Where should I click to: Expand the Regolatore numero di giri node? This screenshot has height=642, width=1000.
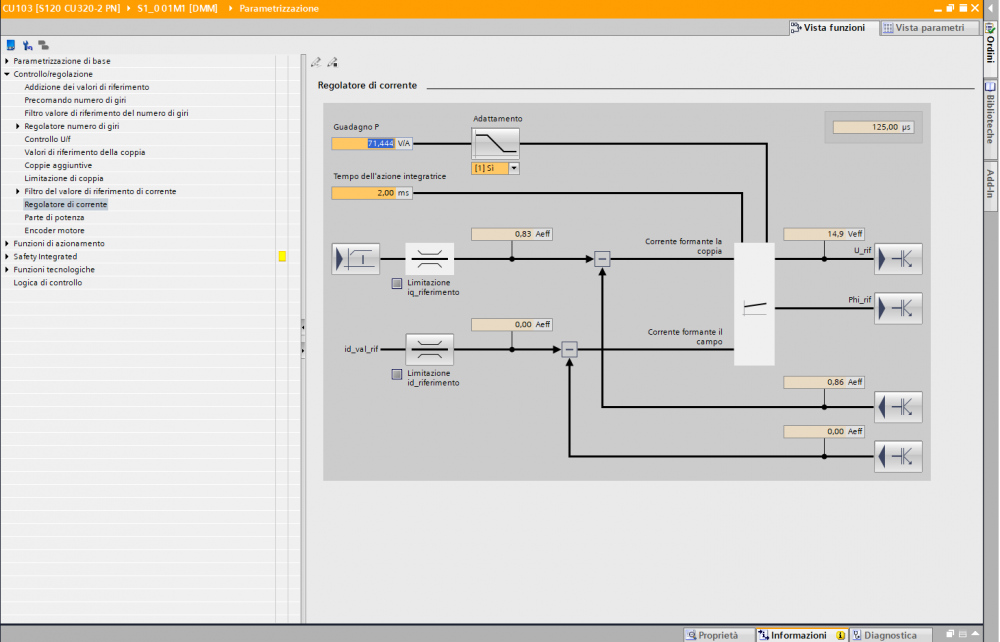pyautogui.click(x=18, y=126)
